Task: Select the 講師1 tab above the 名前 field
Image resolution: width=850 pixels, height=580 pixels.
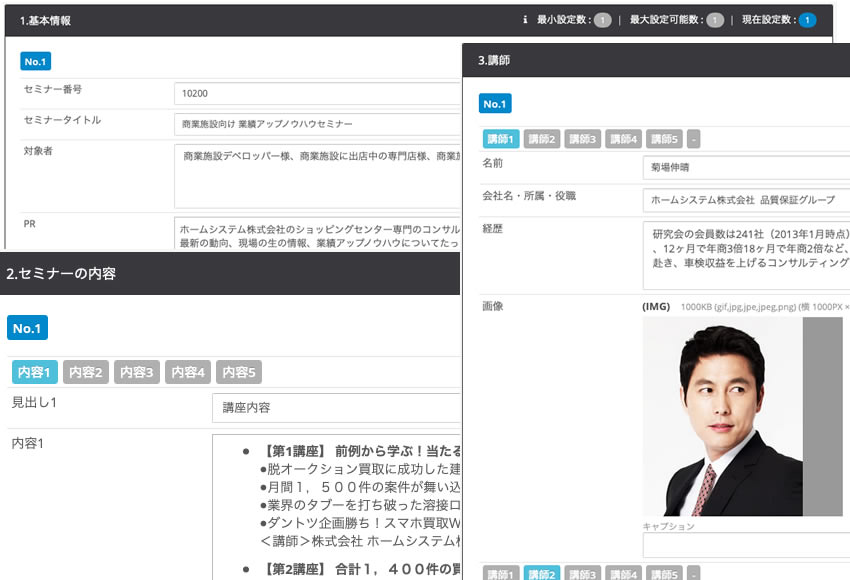Action: 501,139
